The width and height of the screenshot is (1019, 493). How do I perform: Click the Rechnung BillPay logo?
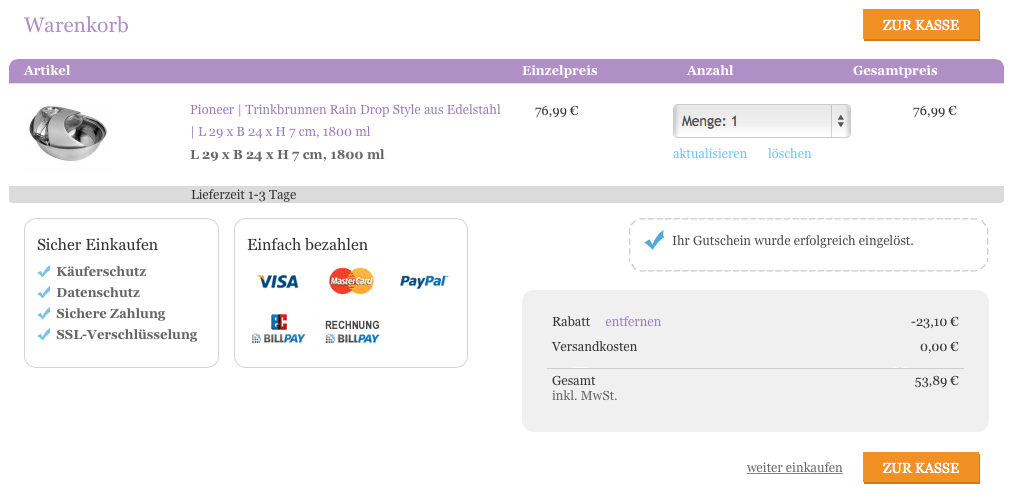pos(352,331)
